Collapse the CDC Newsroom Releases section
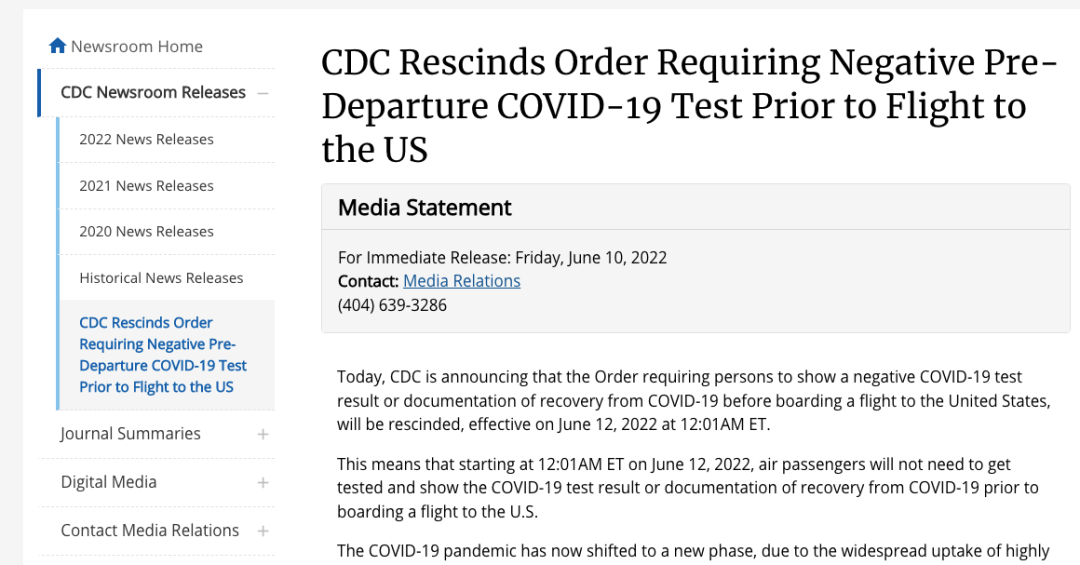1080x565 pixels. click(262, 93)
